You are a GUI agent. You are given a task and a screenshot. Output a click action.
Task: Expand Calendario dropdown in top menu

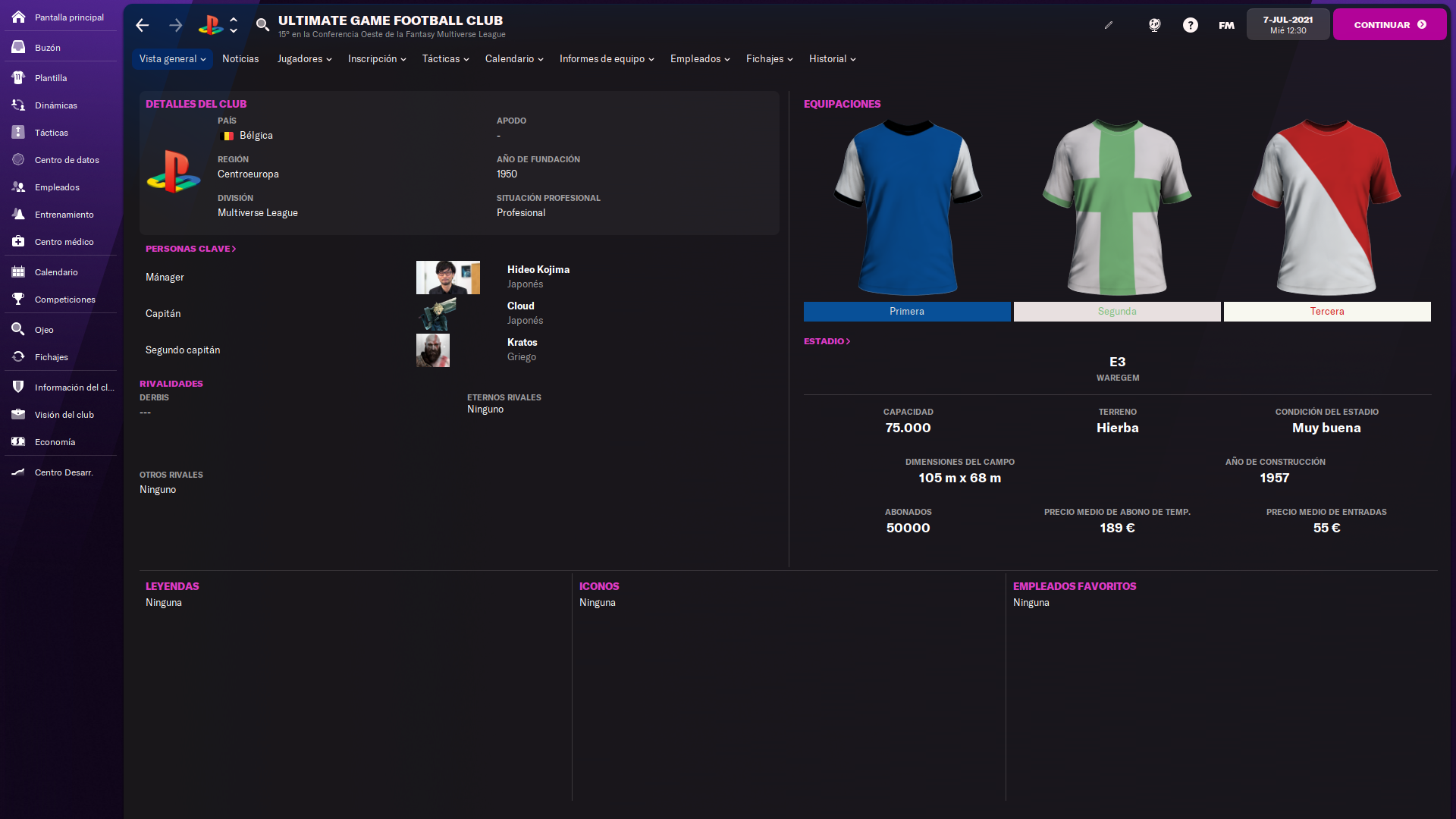[x=514, y=58]
